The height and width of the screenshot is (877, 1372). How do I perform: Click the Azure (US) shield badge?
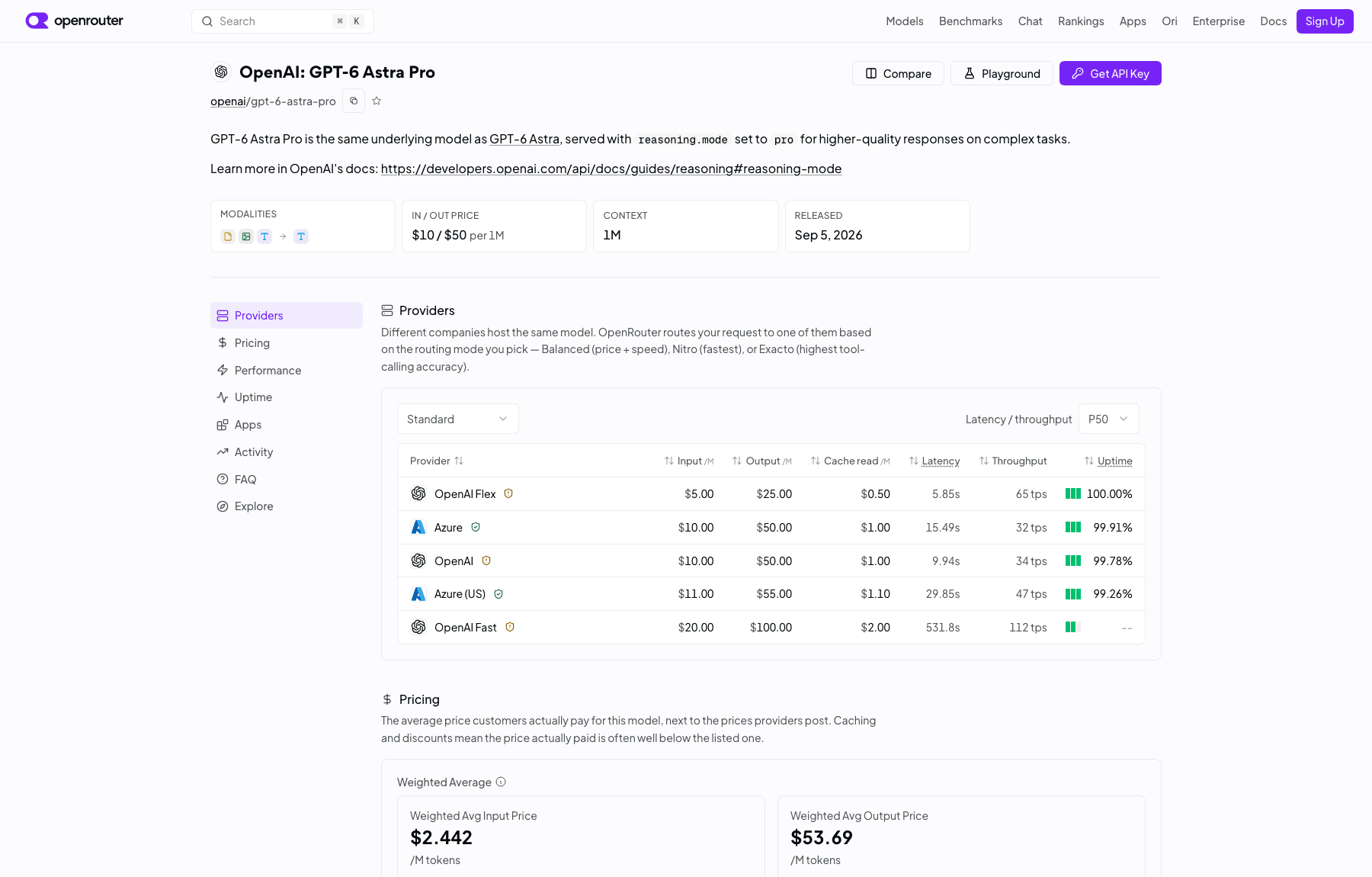[x=498, y=593]
